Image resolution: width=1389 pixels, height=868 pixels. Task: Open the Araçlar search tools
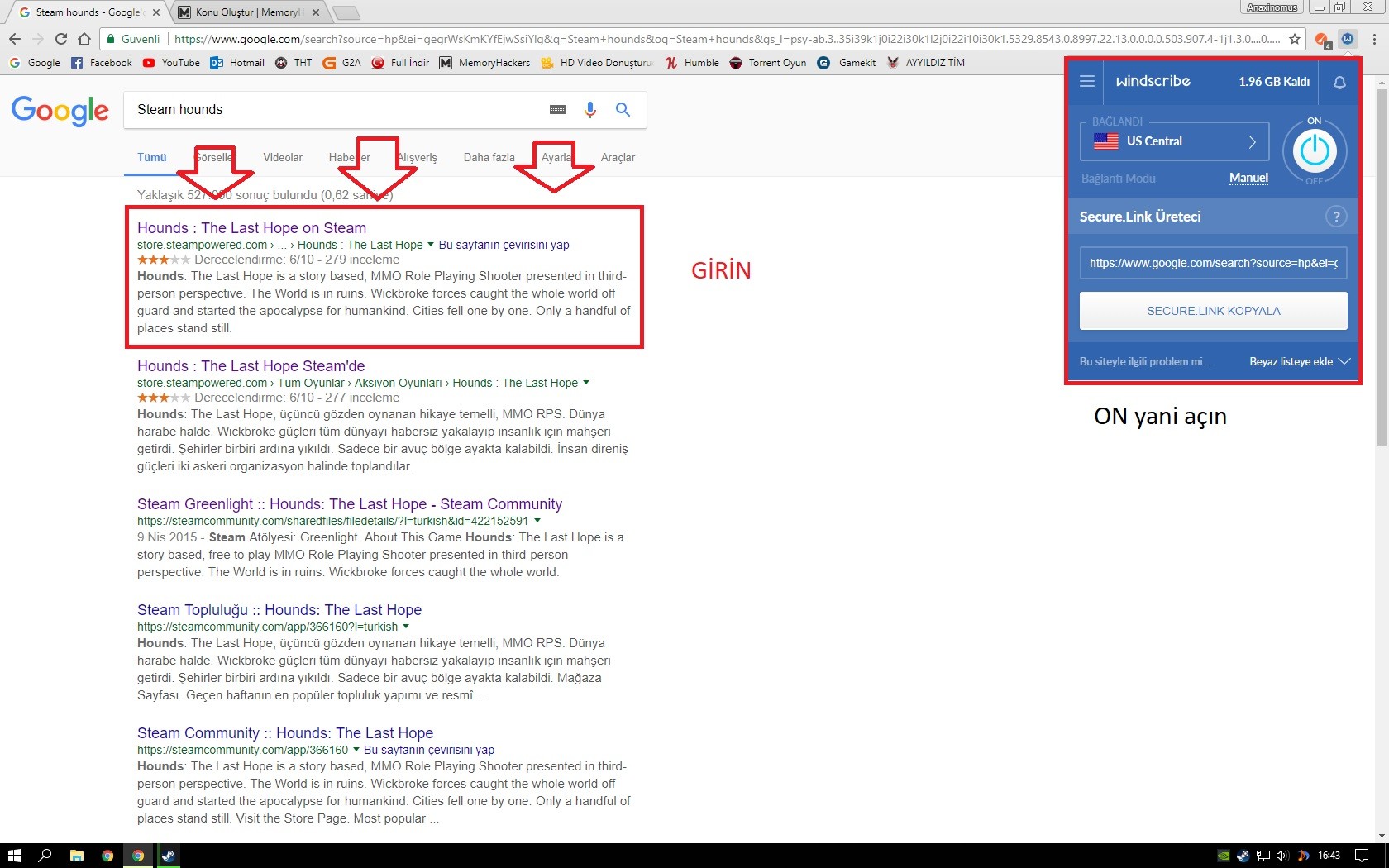pyautogui.click(x=618, y=157)
